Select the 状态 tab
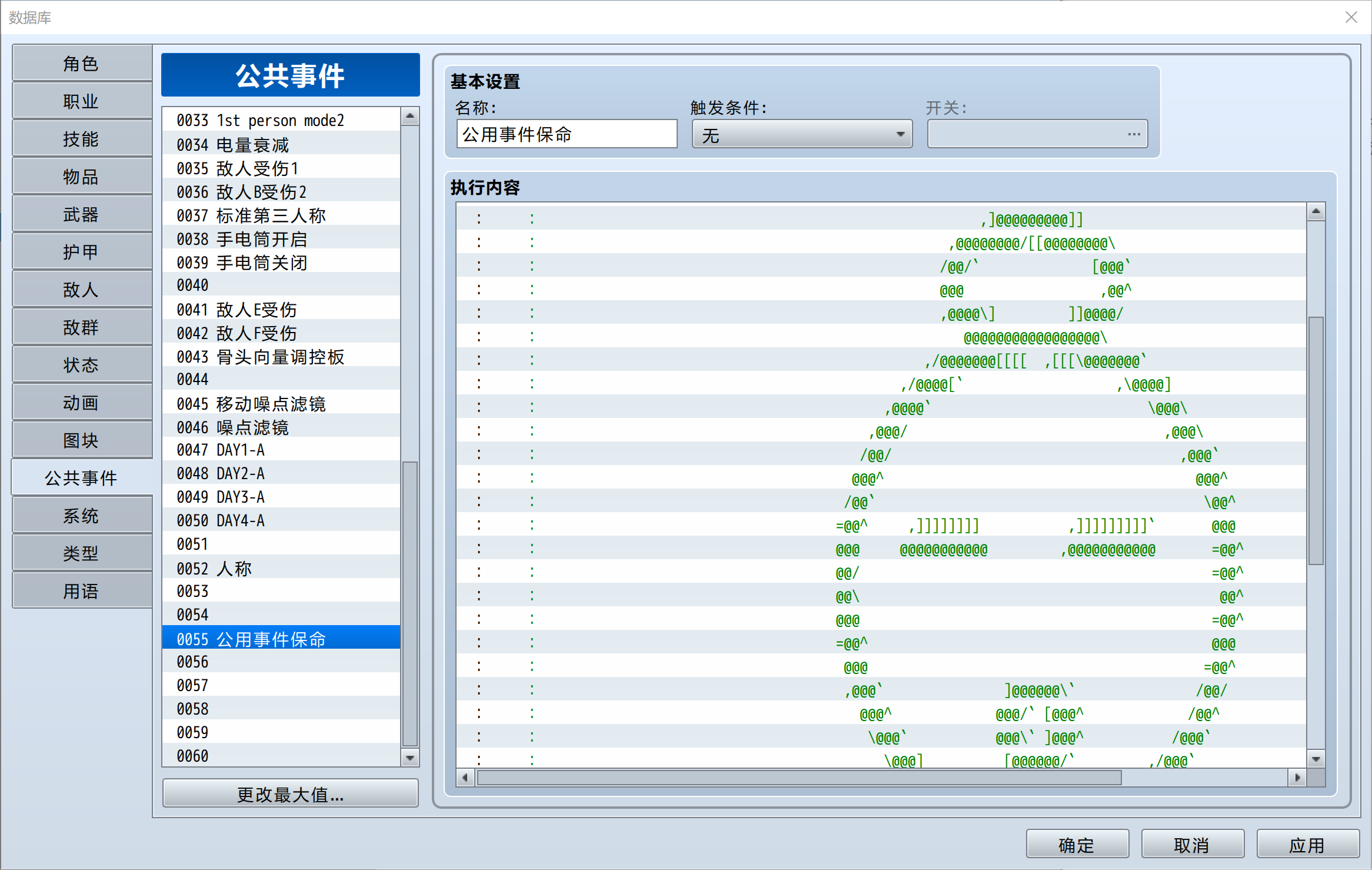This screenshot has width=1372, height=870. pyautogui.click(x=82, y=365)
